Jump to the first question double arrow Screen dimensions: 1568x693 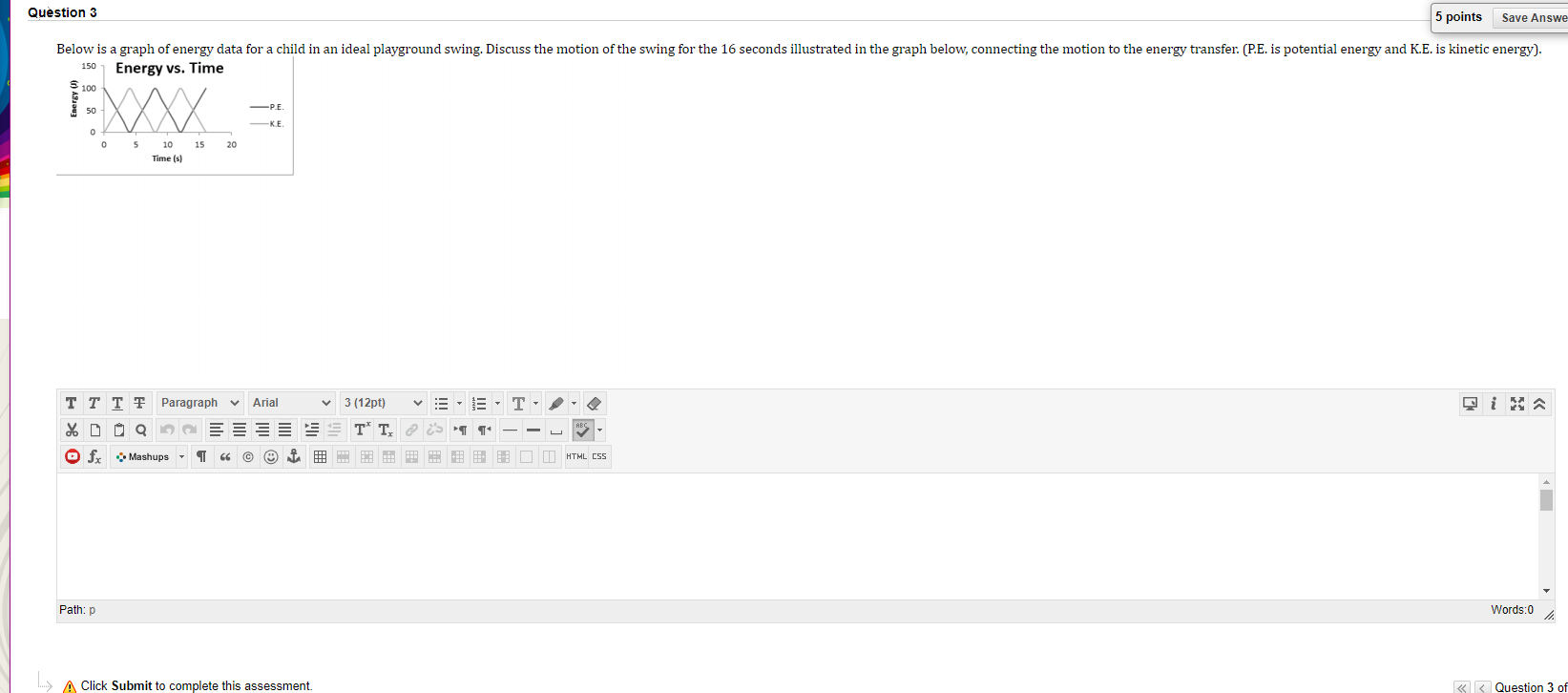(x=1462, y=687)
